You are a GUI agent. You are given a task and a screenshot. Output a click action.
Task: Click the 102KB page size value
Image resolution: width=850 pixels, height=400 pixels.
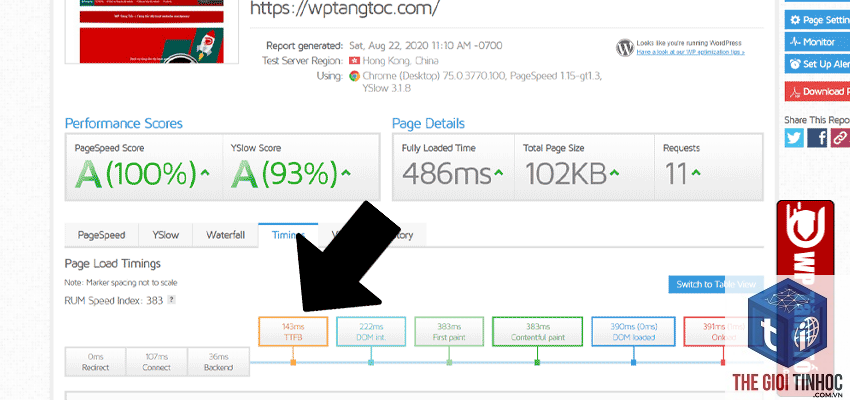click(x=565, y=175)
